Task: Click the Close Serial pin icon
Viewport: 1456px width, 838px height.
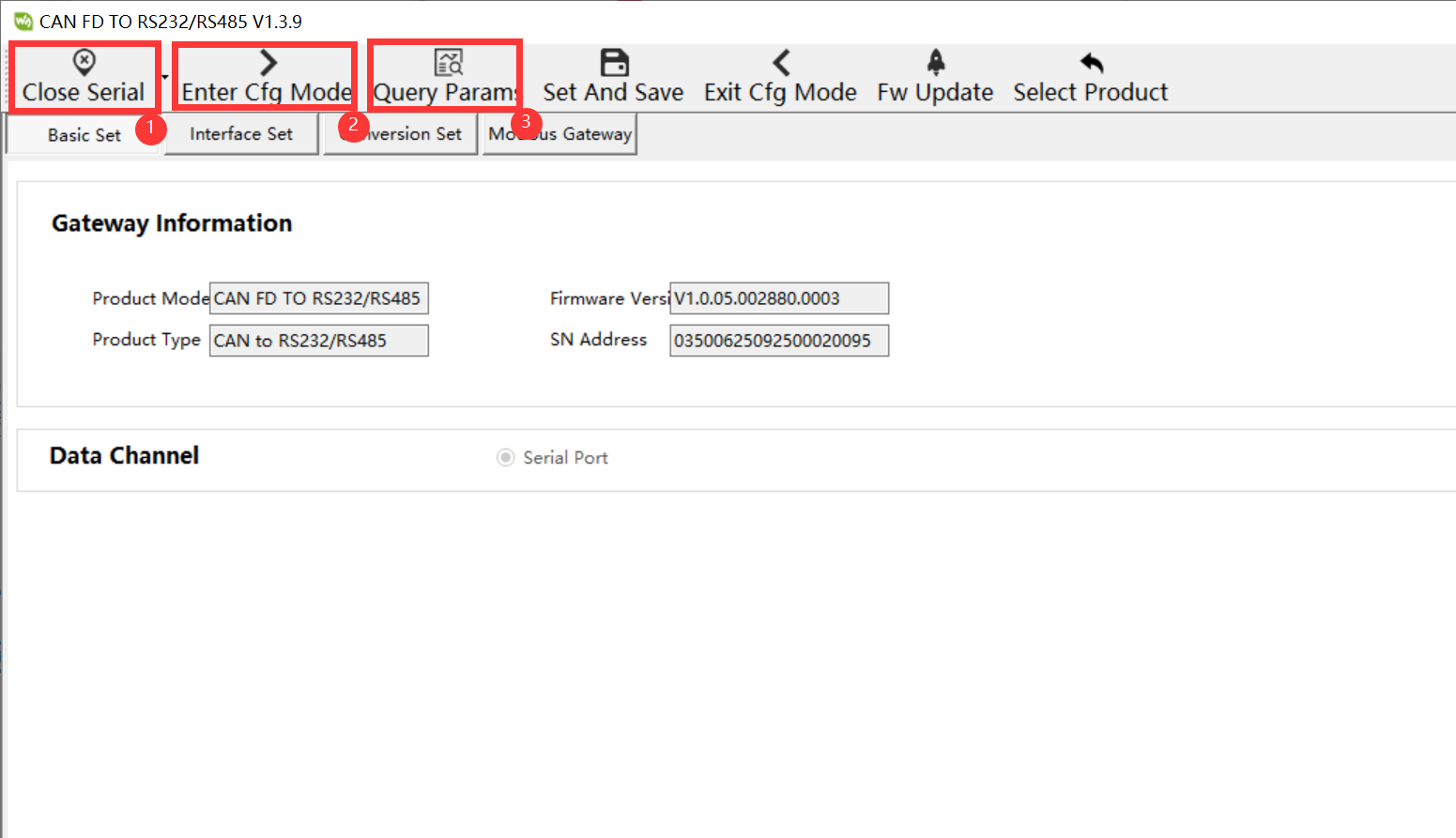Action: 84,63
